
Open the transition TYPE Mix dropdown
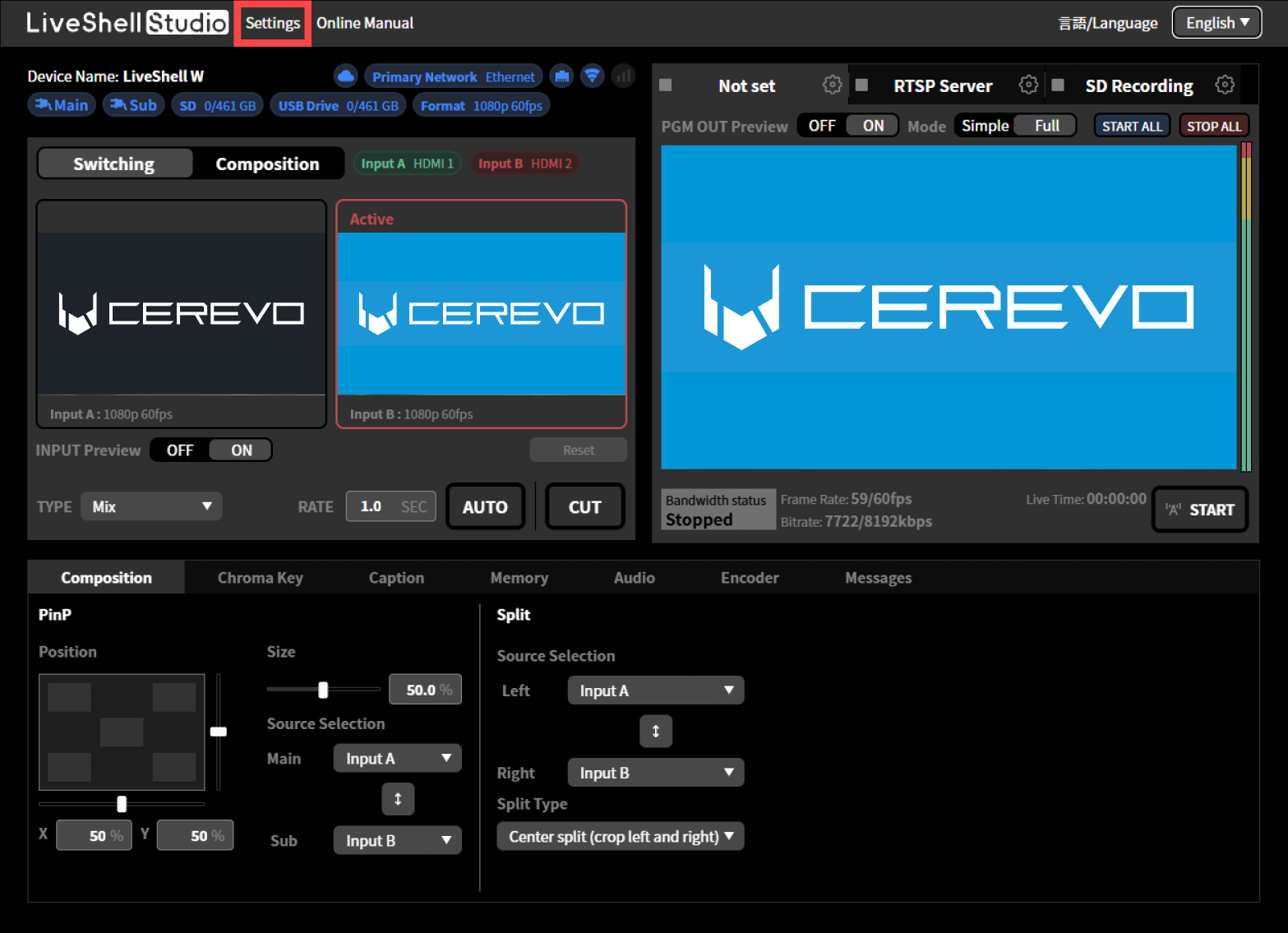[151, 506]
